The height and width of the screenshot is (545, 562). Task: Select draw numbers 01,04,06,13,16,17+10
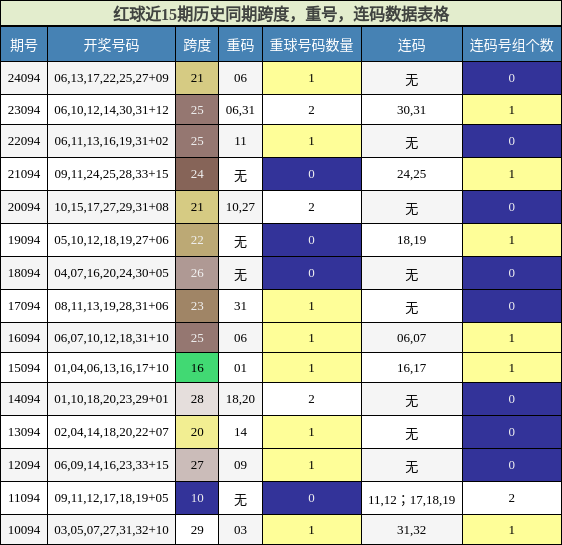click(x=111, y=368)
